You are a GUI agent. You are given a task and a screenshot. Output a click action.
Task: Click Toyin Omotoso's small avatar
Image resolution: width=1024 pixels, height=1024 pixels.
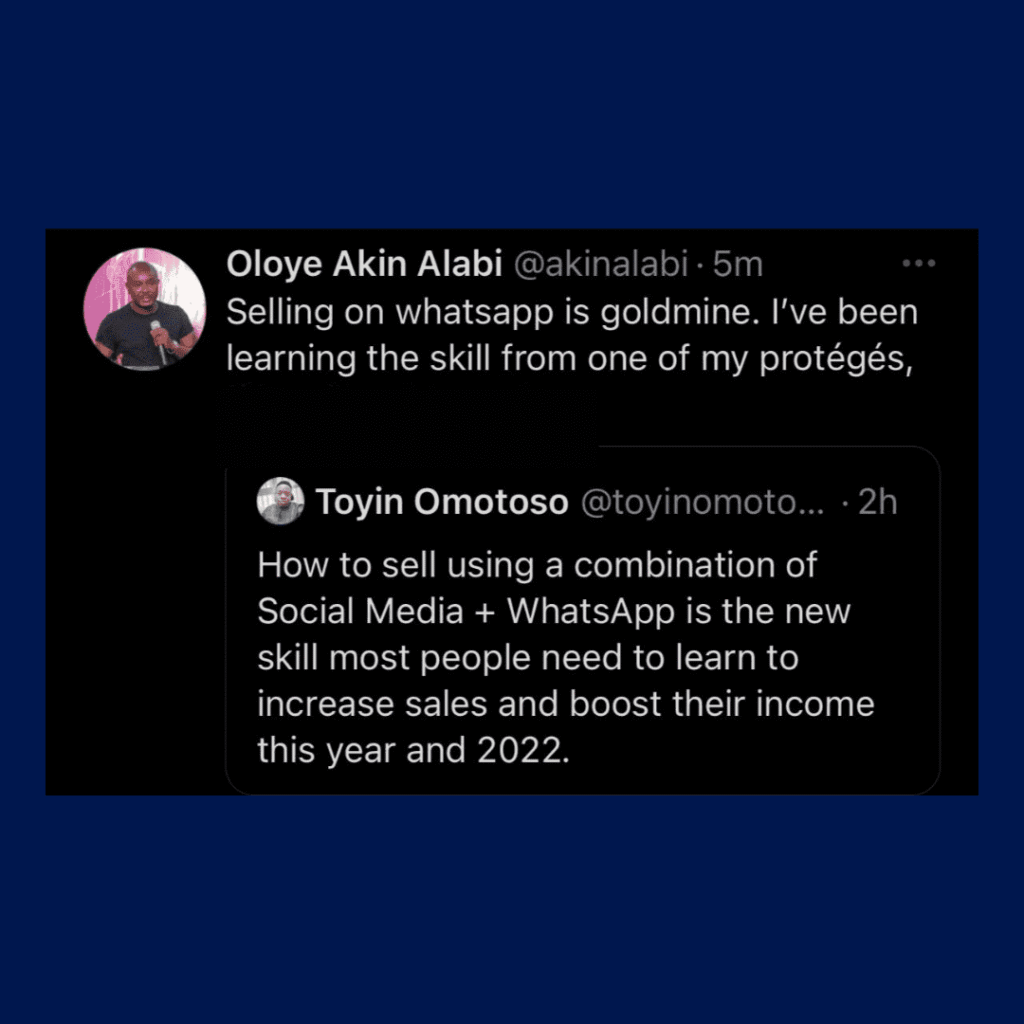280,502
